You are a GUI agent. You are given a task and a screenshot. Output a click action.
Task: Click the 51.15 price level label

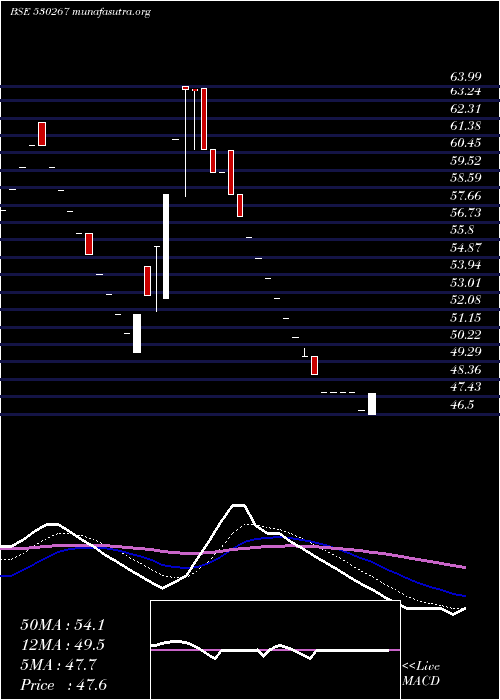tap(465, 317)
